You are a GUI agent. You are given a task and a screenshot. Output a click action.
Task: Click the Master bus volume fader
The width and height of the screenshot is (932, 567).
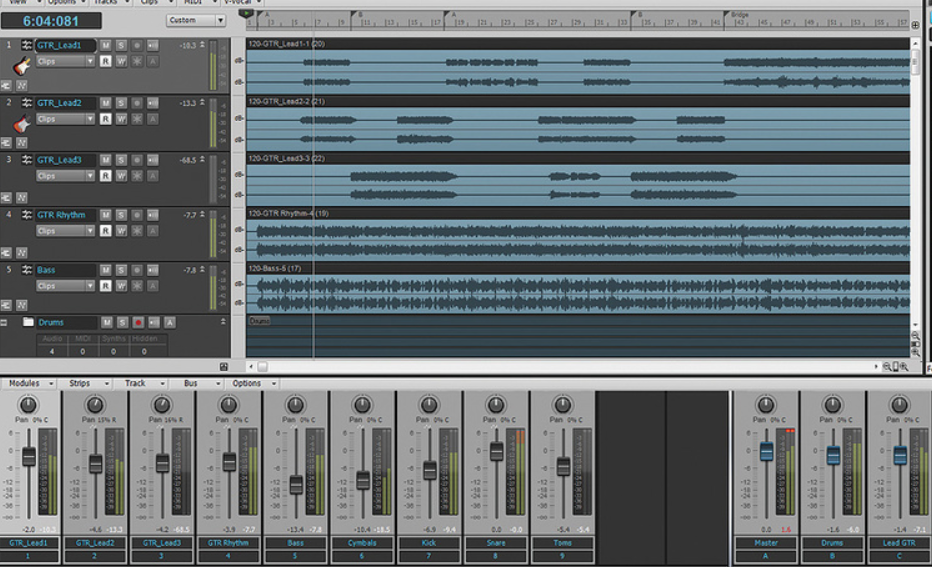767,452
